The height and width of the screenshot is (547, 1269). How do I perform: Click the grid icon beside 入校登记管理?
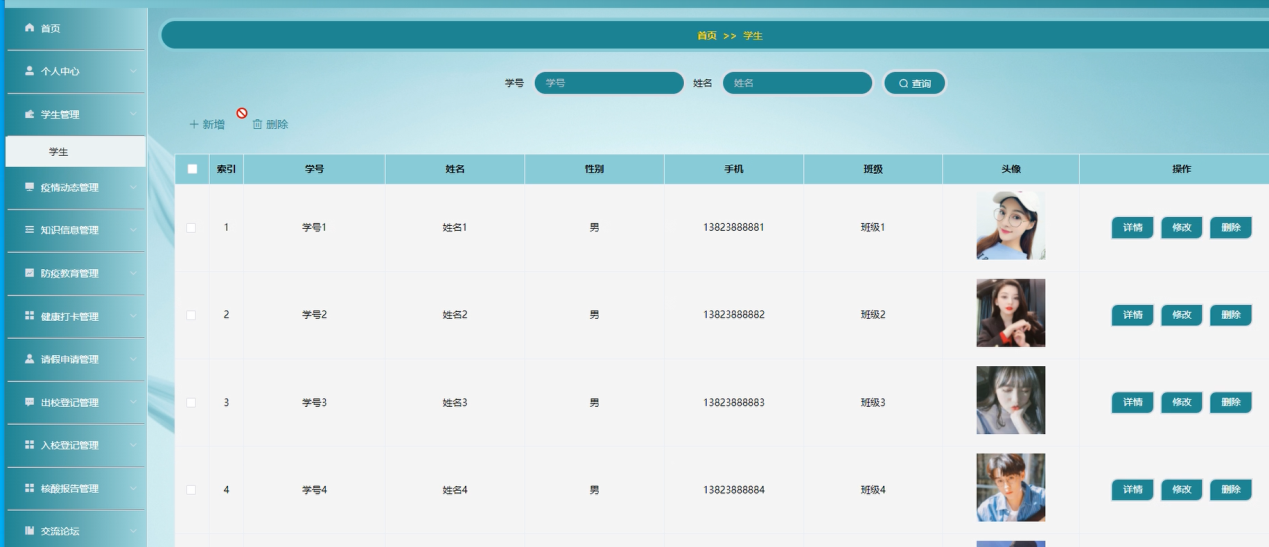[x=29, y=445]
